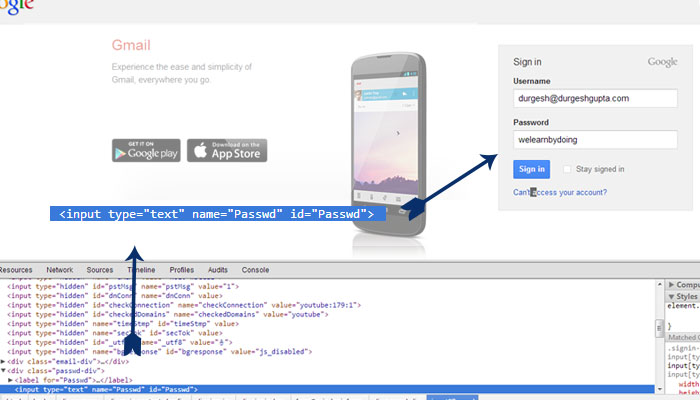
Task: Expand the email-div element node
Action: 4,361
